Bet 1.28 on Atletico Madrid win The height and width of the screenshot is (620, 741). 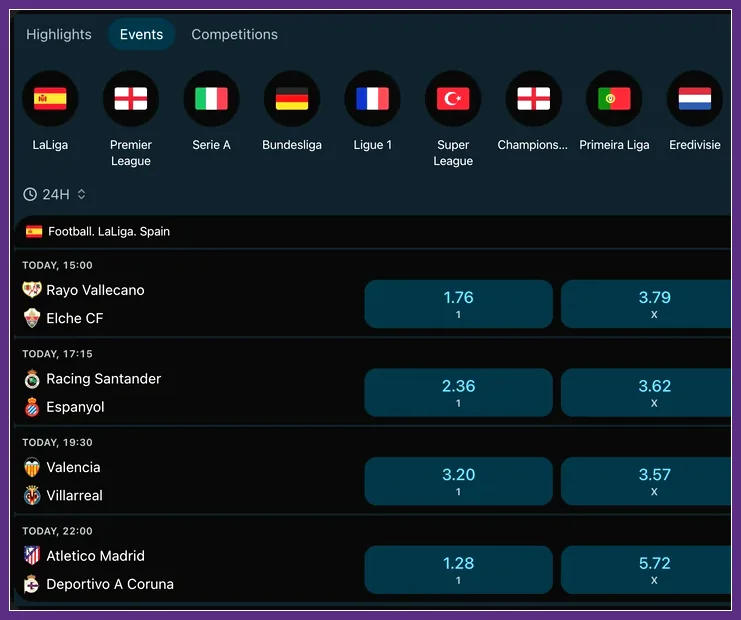pyautogui.click(x=458, y=569)
